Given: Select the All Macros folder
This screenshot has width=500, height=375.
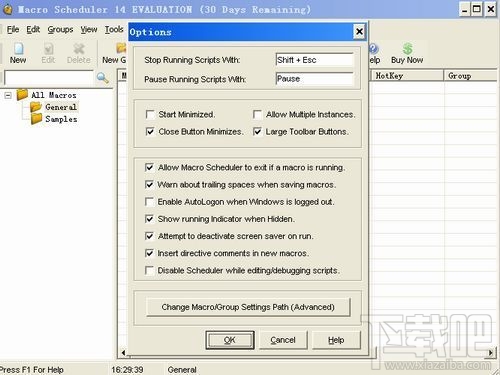Looking at the screenshot, I should point(54,95).
